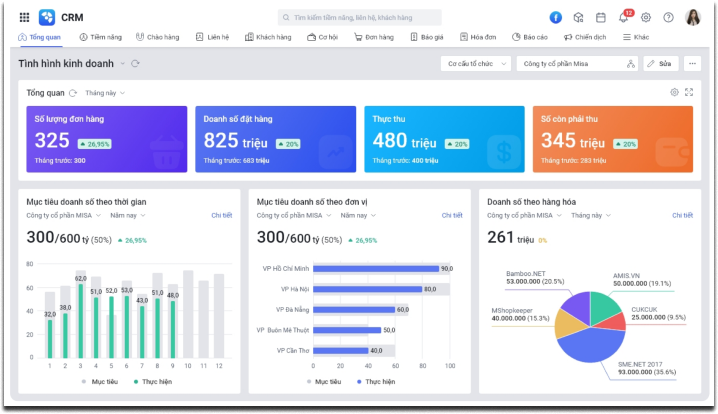This screenshot has width=718, height=414.
Task: Open the Cơ cấu tổ chức dropdown
Action: (476, 64)
